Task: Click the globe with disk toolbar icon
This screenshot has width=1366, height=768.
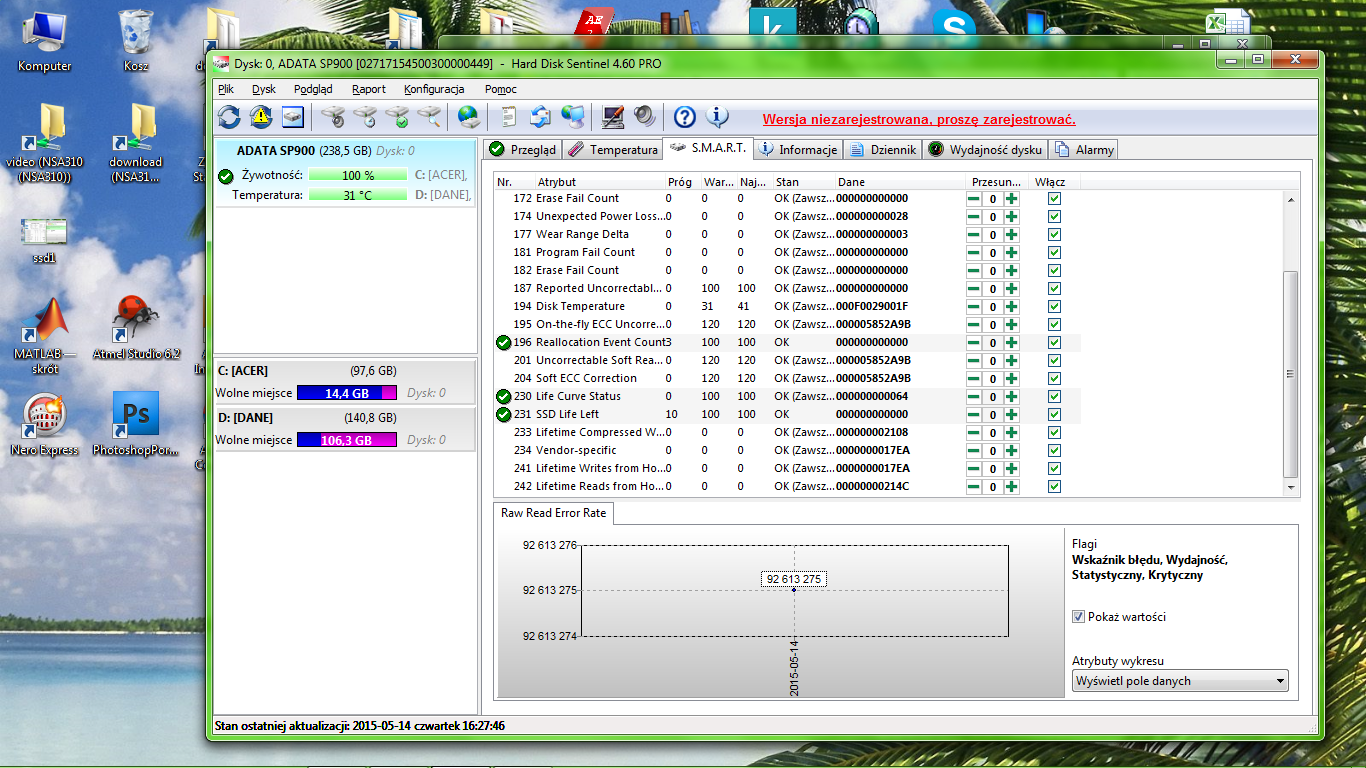Action: pos(468,117)
